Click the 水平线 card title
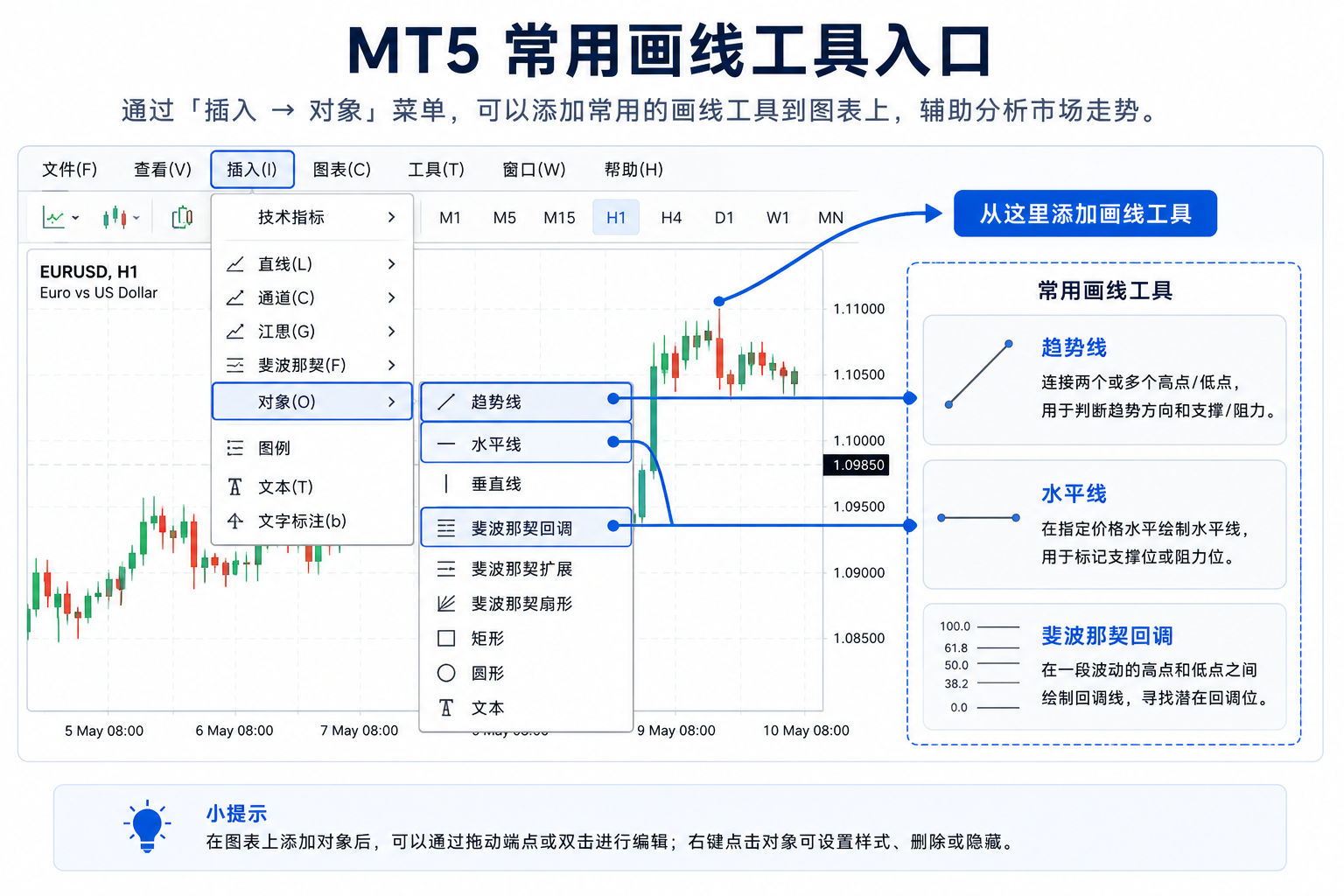Viewport: 1344px width, 896px height. click(x=1074, y=493)
